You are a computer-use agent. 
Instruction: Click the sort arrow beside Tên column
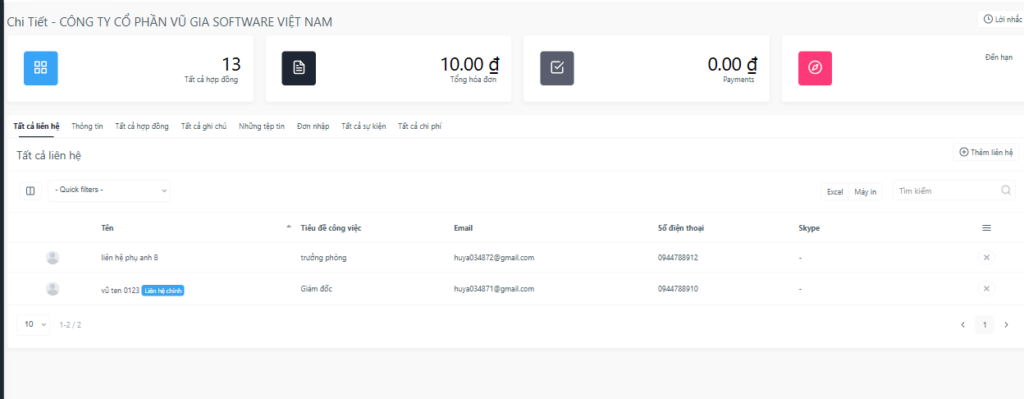[x=289, y=227]
